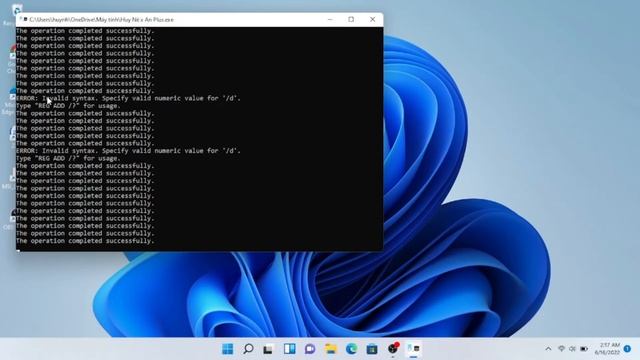The image size is (640, 360).
Task: Open Task View on the taskbar
Action: pos(268,349)
